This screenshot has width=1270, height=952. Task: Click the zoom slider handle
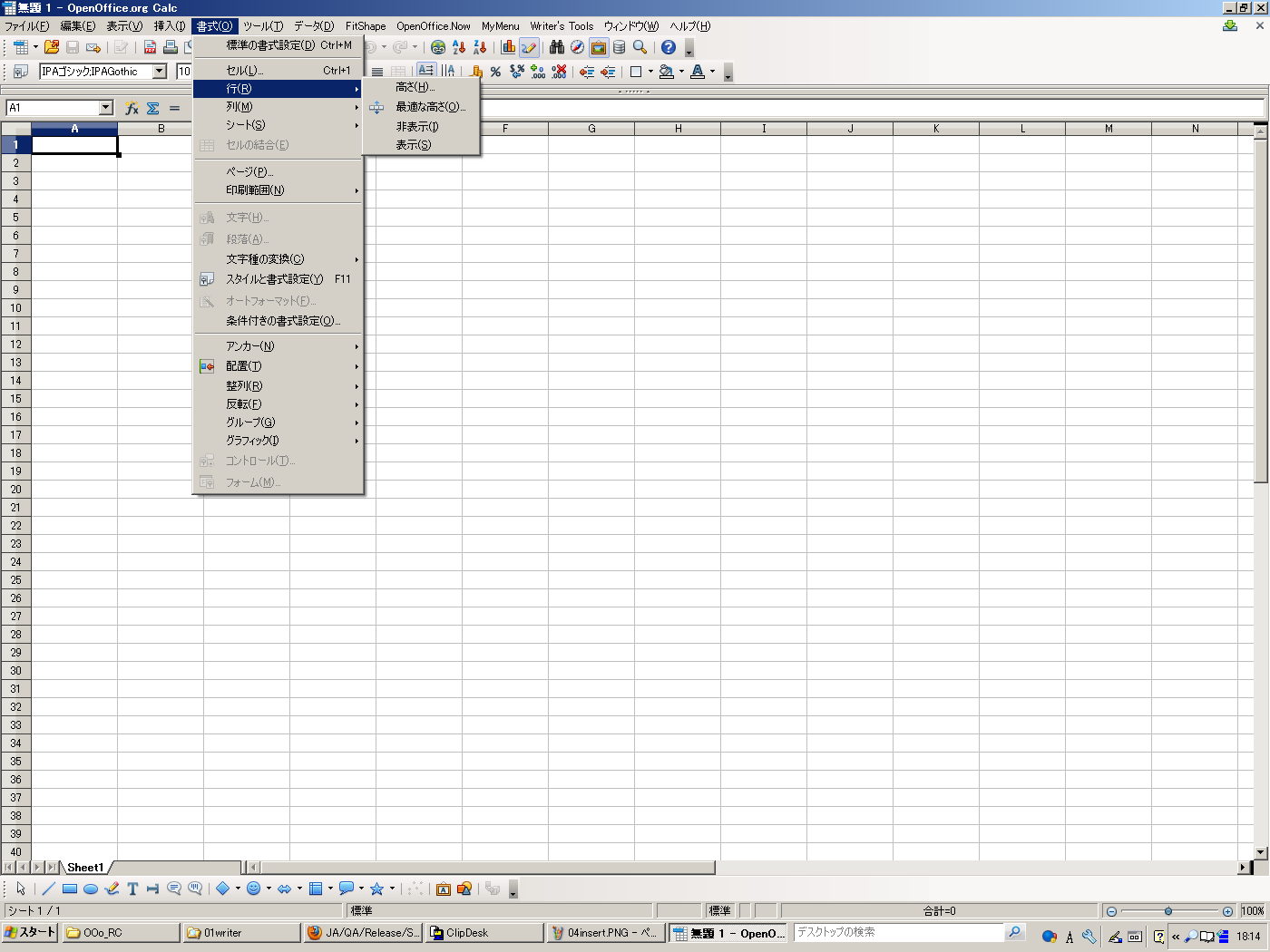coord(1168,911)
